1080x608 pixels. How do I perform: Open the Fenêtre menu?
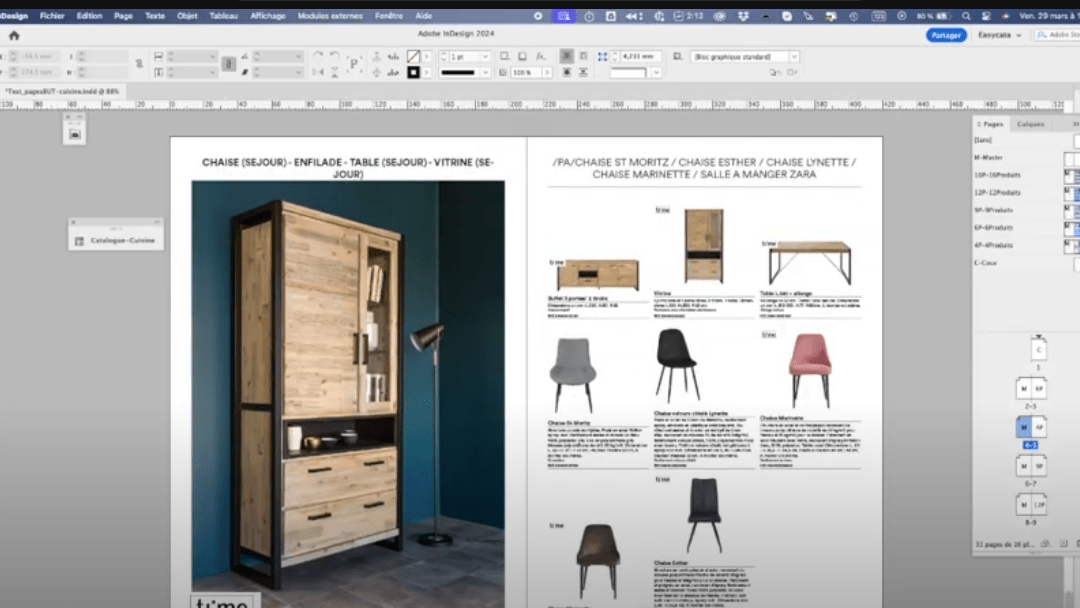coord(388,16)
